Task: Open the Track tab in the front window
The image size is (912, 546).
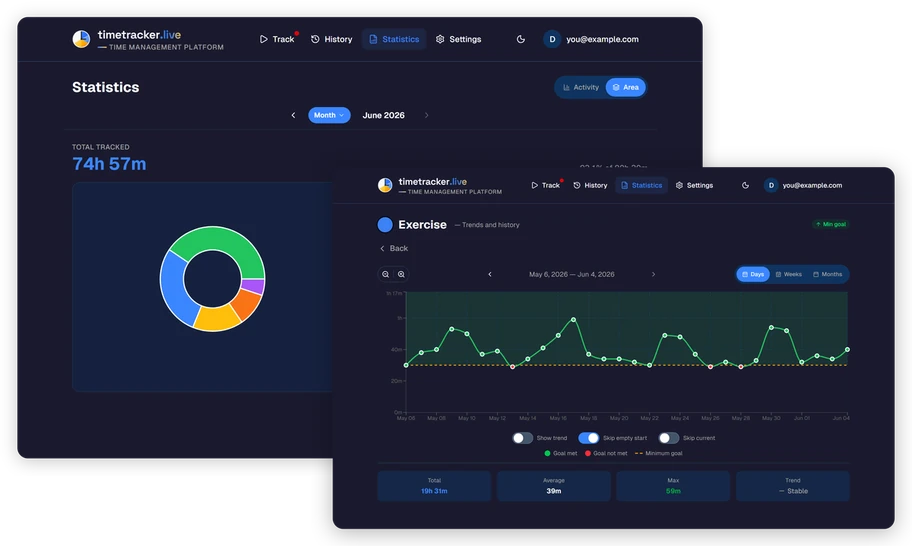Action: point(545,185)
